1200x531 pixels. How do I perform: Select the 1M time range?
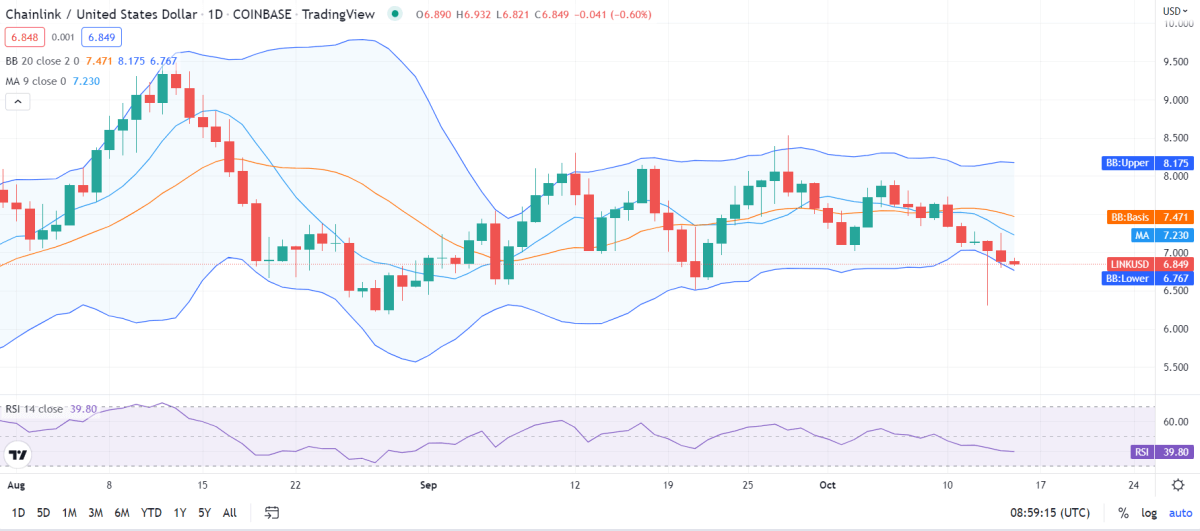coord(70,512)
